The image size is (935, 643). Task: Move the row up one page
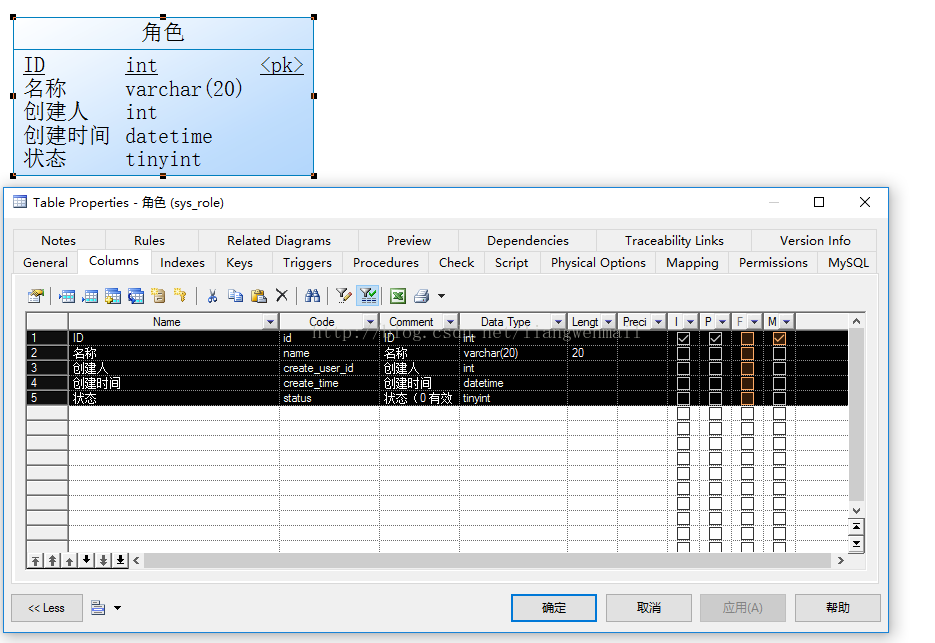[x=52, y=560]
